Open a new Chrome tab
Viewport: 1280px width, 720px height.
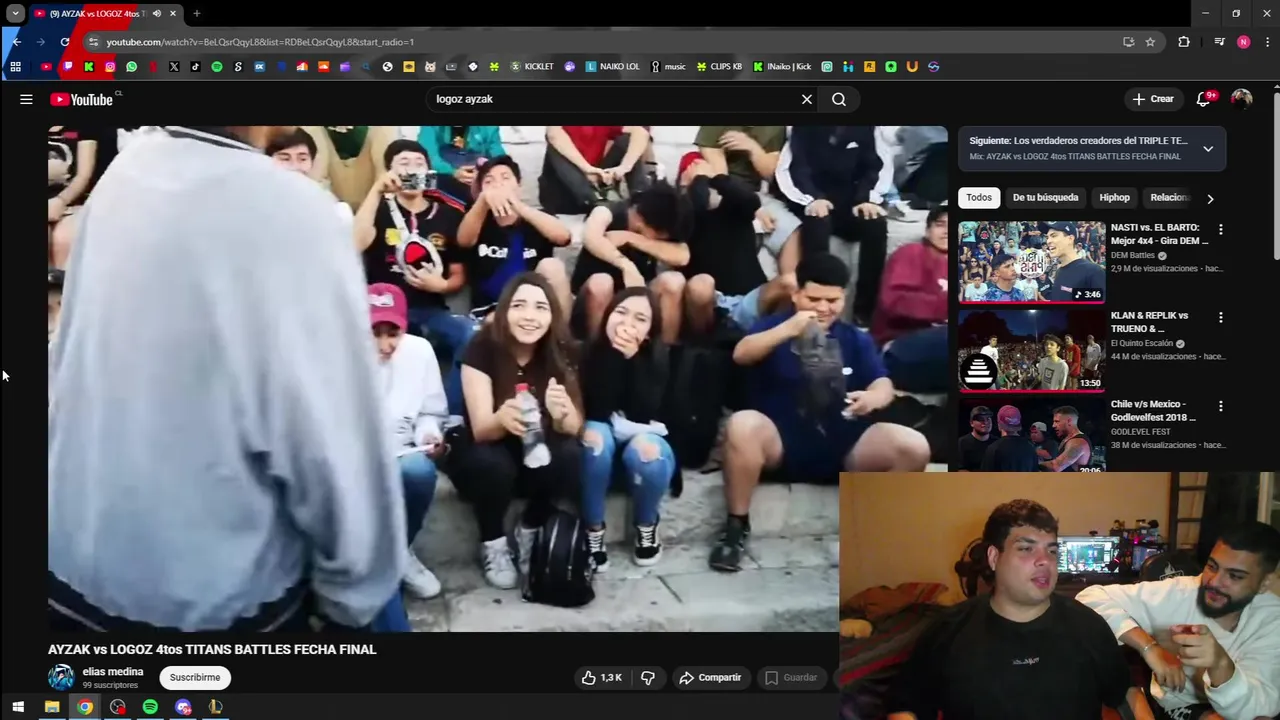pyautogui.click(x=197, y=13)
